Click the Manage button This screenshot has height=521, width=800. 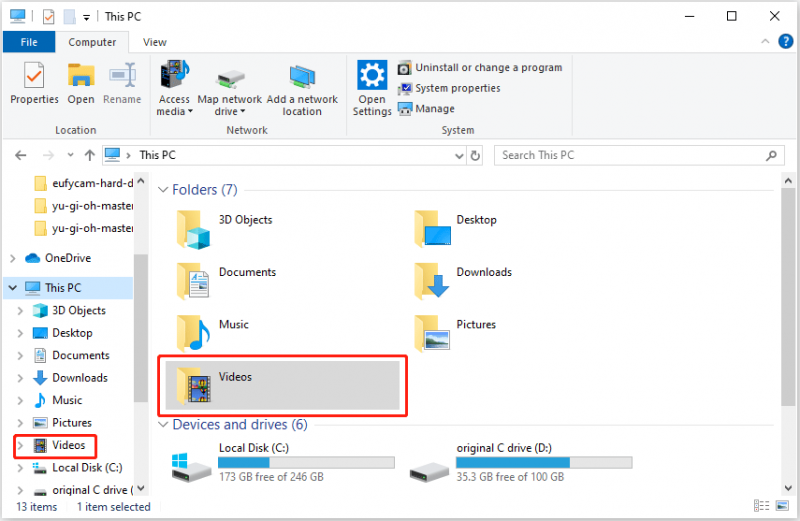[x=427, y=109]
